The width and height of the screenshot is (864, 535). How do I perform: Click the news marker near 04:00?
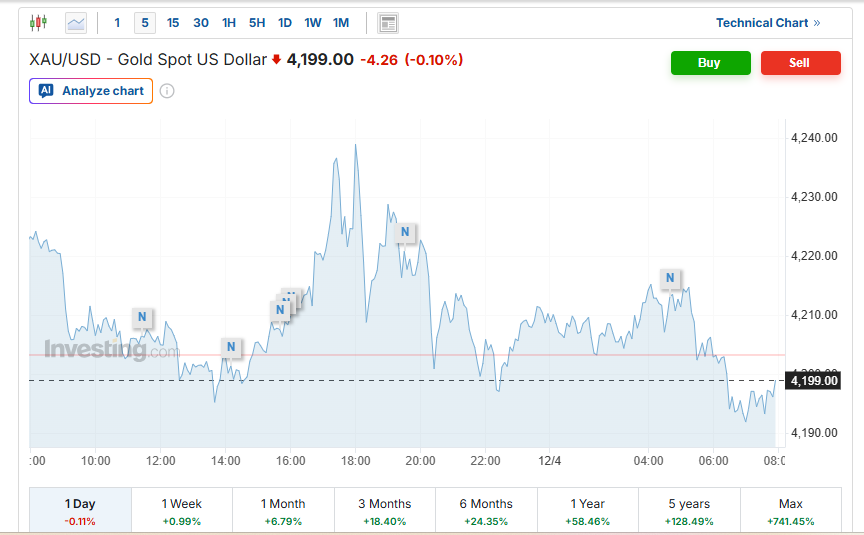(670, 278)
